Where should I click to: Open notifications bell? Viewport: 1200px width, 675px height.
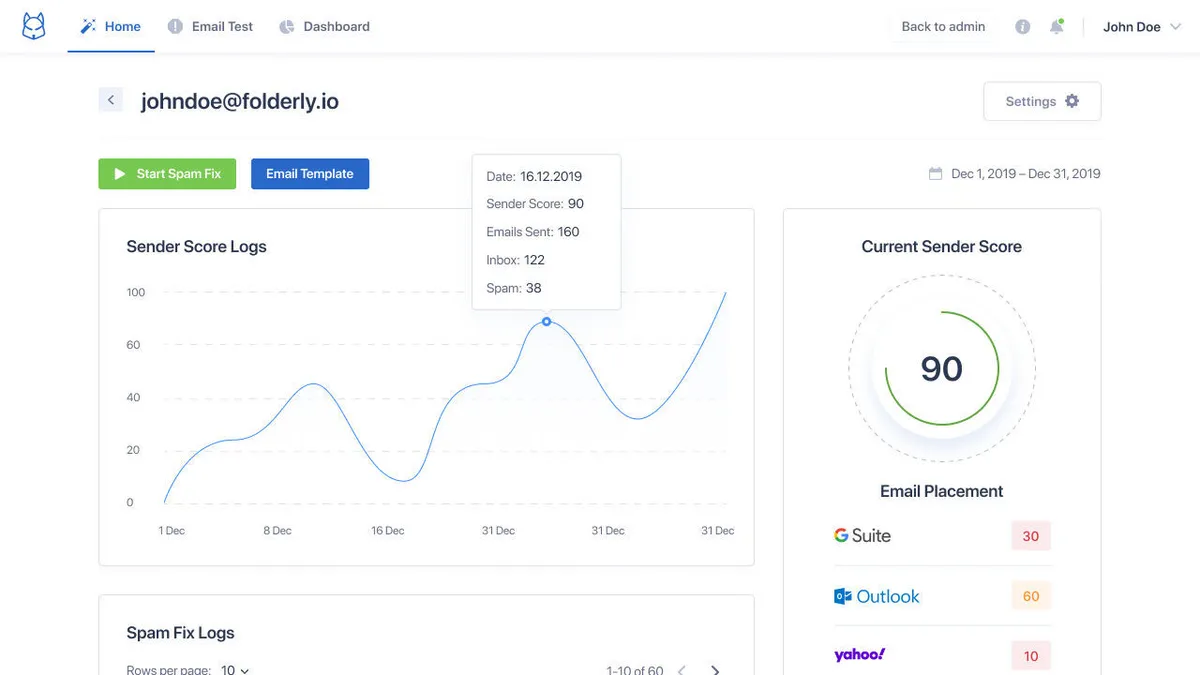(x=1056, y=27)
